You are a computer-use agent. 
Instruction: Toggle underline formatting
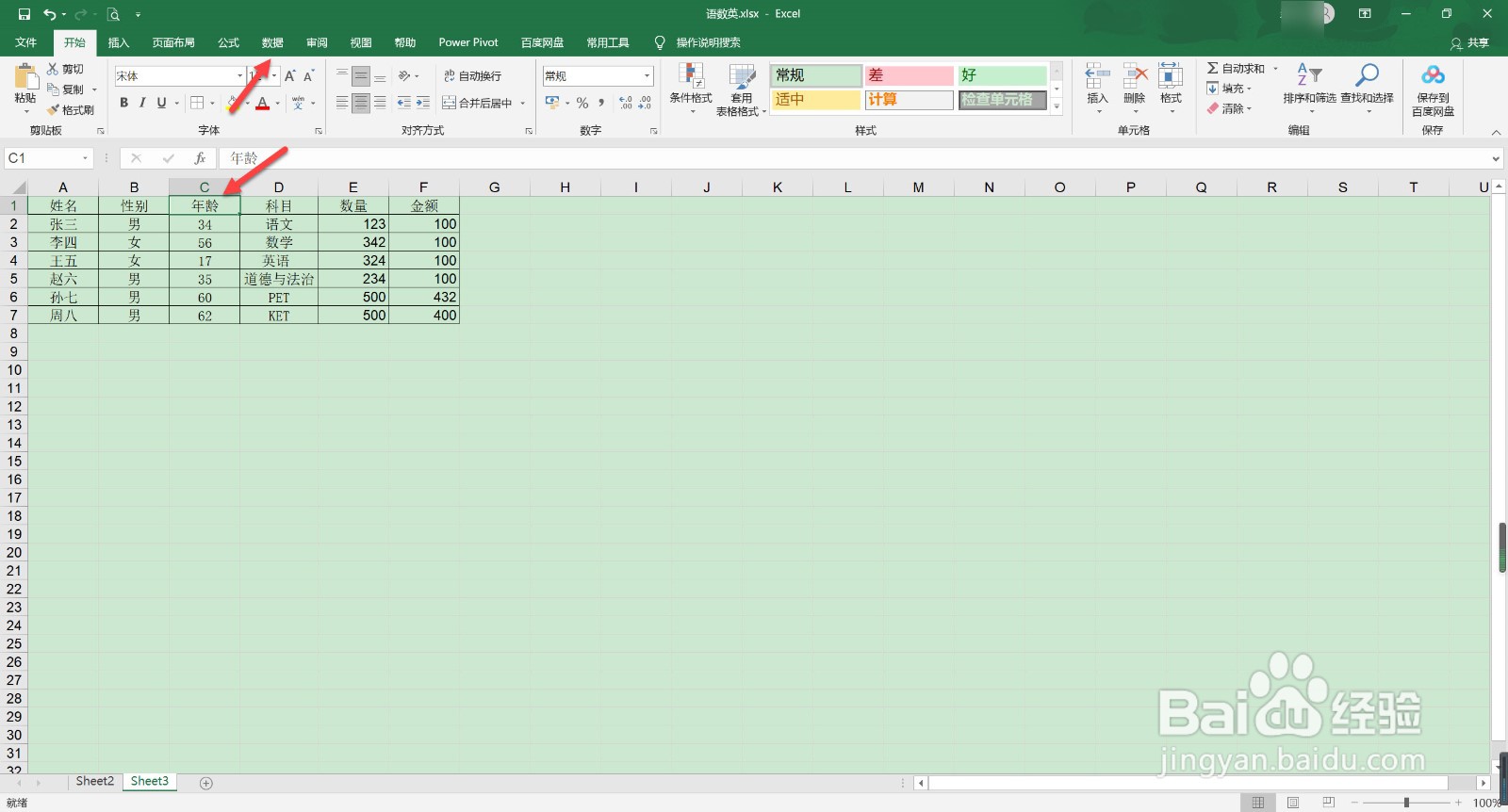pos(161,103)
